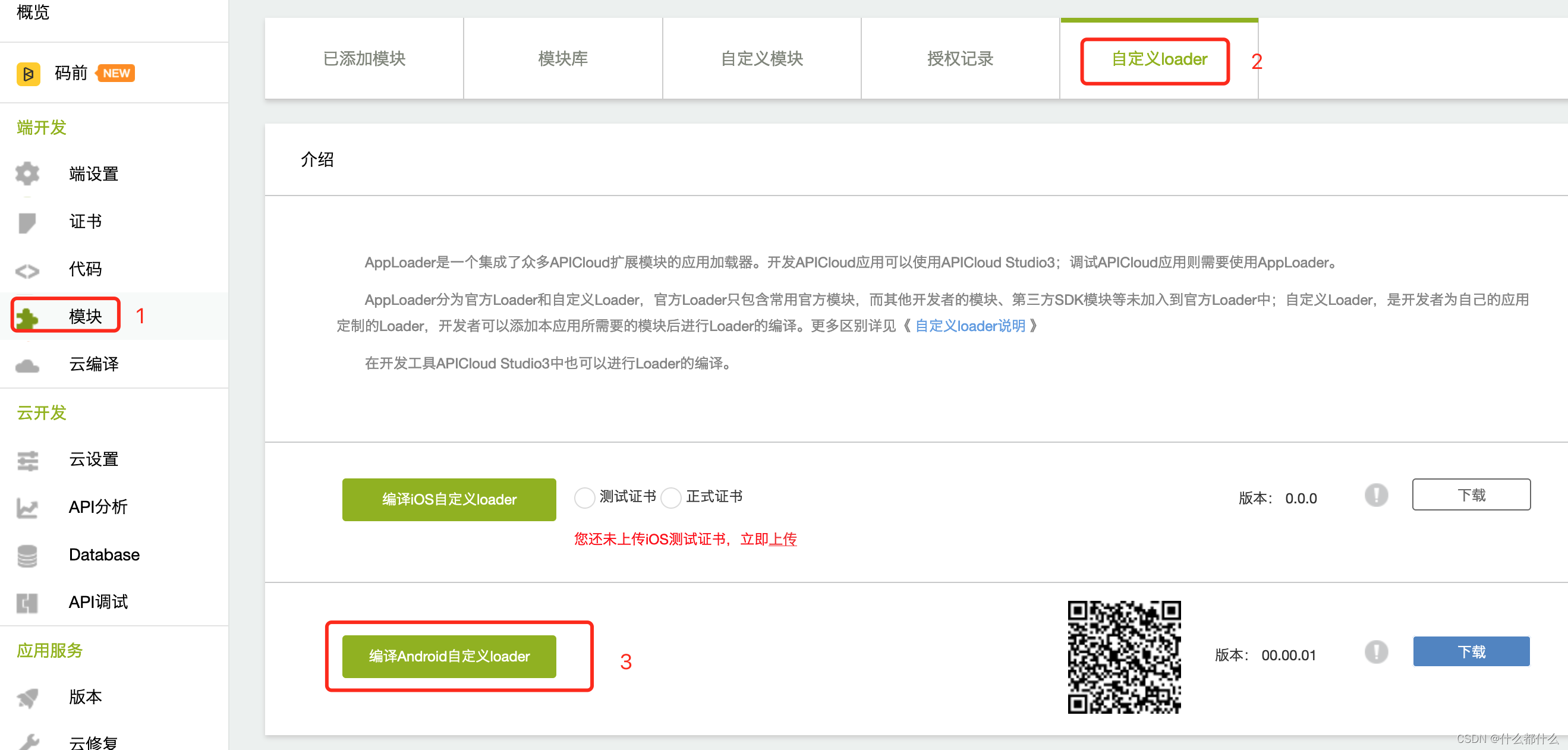The height and width of the screenshot is (750, 1568).
Task: Select the 测试证书 radio button
Action: point(584,497)
